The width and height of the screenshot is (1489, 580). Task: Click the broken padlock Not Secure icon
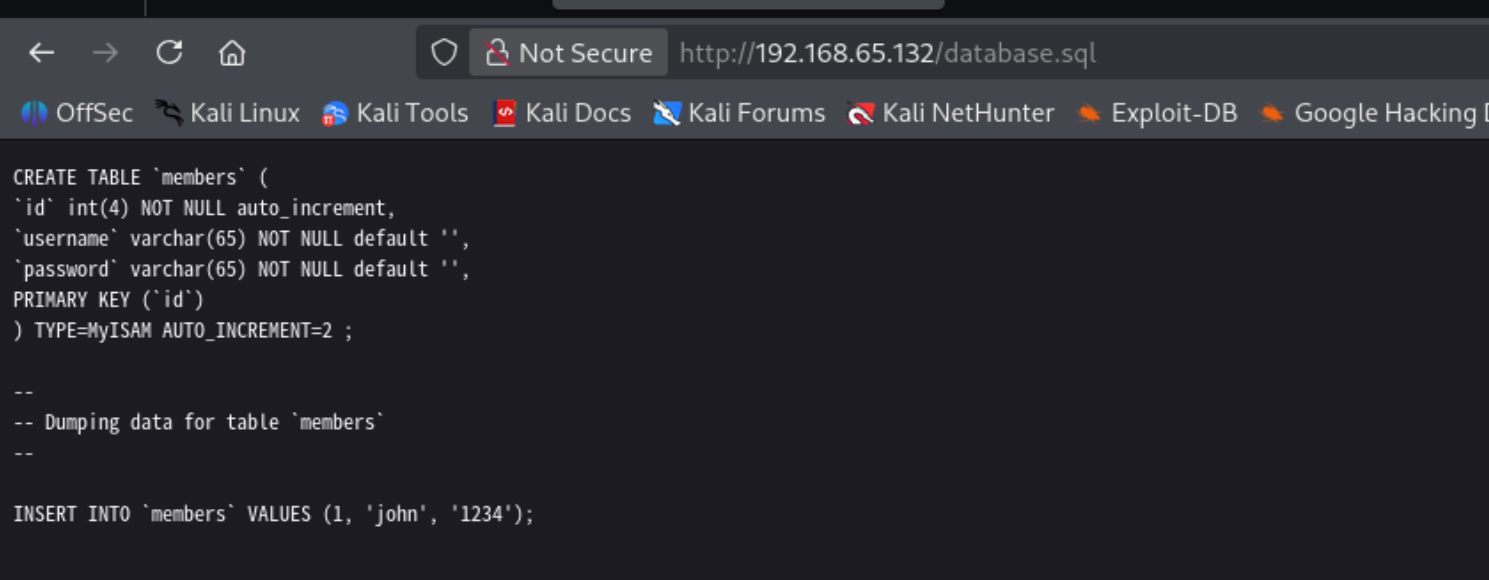tap(497, 53)
